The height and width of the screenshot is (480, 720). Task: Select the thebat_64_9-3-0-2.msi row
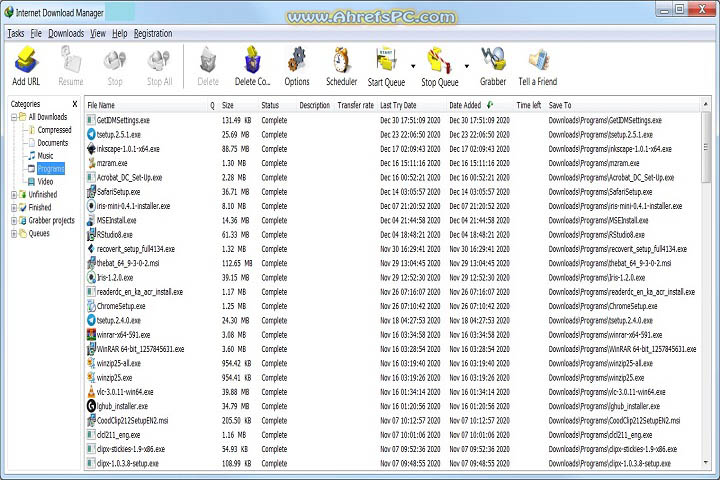[x=392, y=263]
